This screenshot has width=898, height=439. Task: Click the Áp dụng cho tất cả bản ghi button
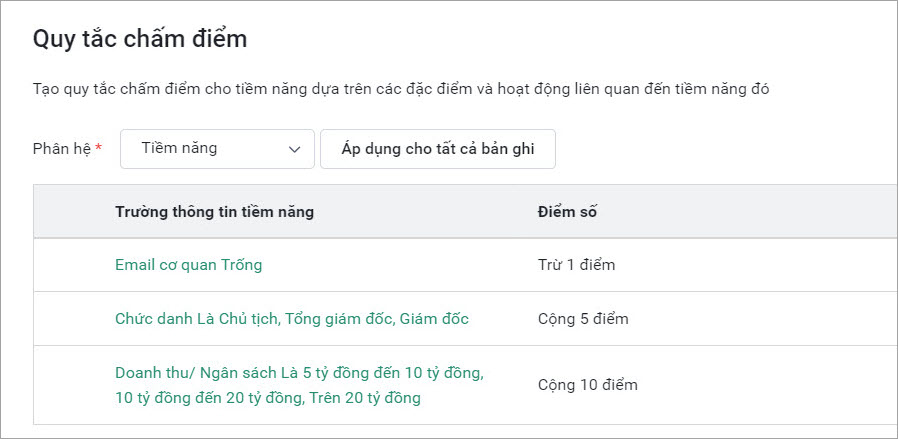438,149
